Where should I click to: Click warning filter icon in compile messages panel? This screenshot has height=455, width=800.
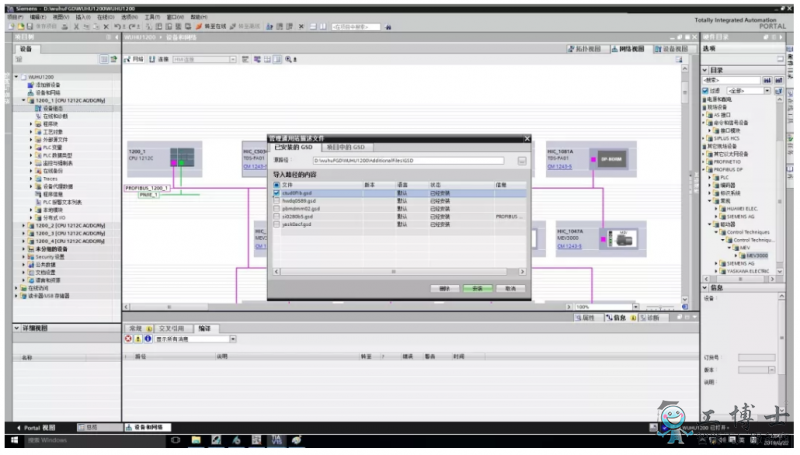pos(138,339)
